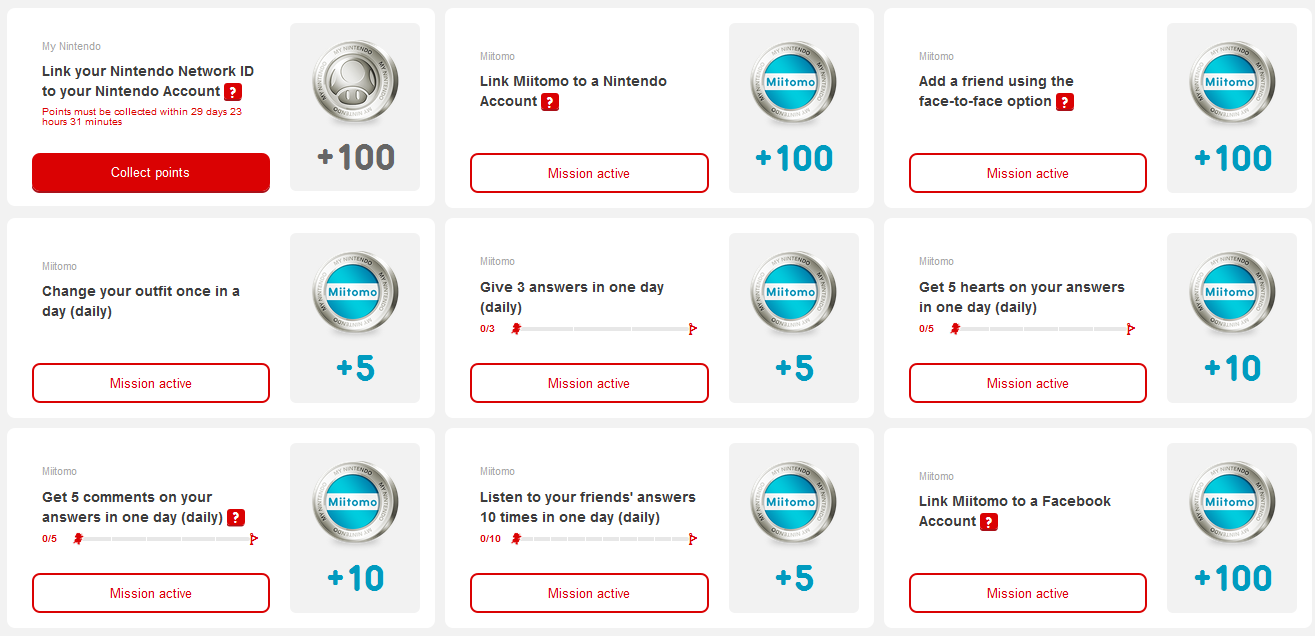Screen dimensions: 1315x636
Task: Click the red Collect points button
Action: point(151,173)
